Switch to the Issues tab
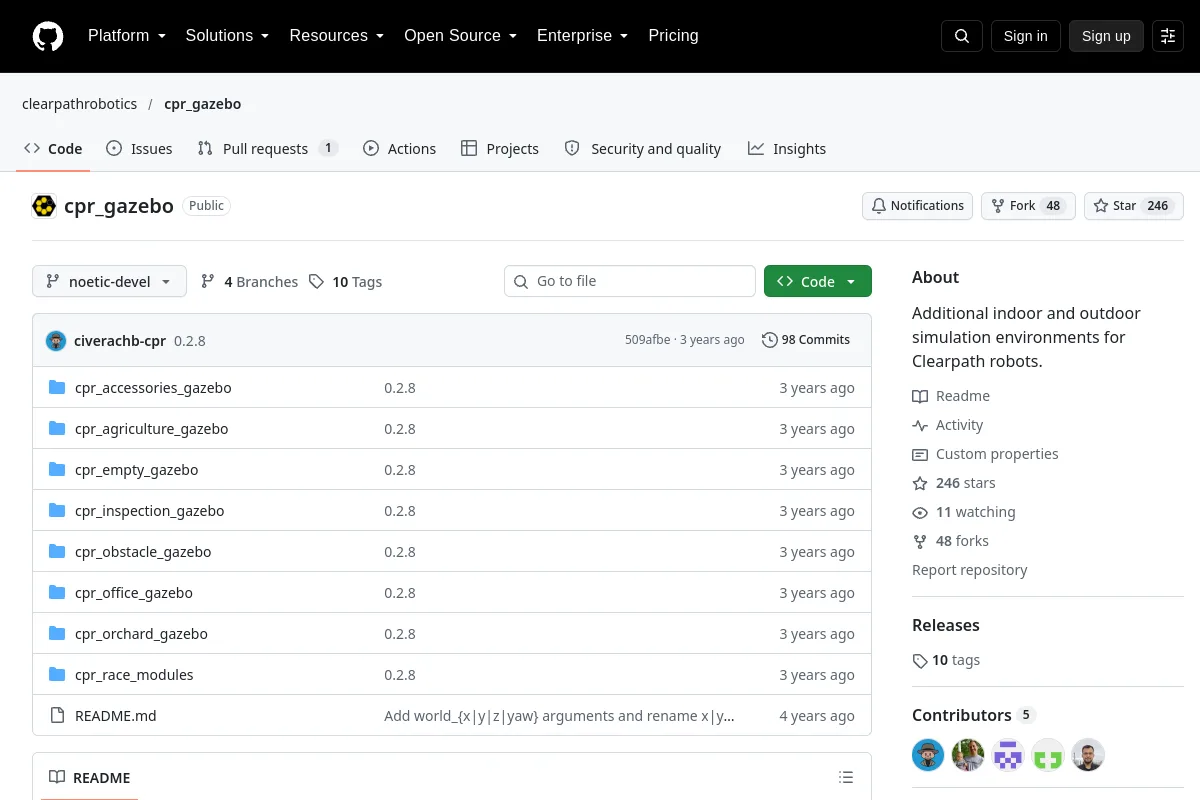 pyautogui.click(x=139, y=149)
